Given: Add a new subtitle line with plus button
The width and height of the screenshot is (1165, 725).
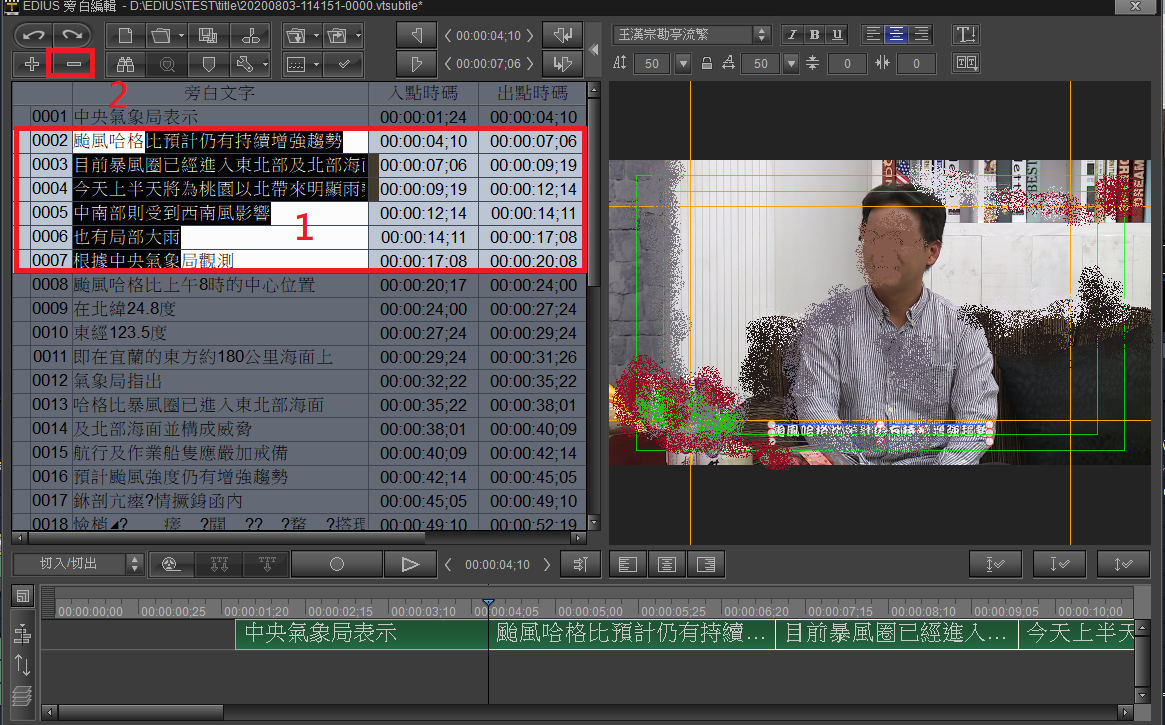Looking at the screenshot, I should pos(32,65).
